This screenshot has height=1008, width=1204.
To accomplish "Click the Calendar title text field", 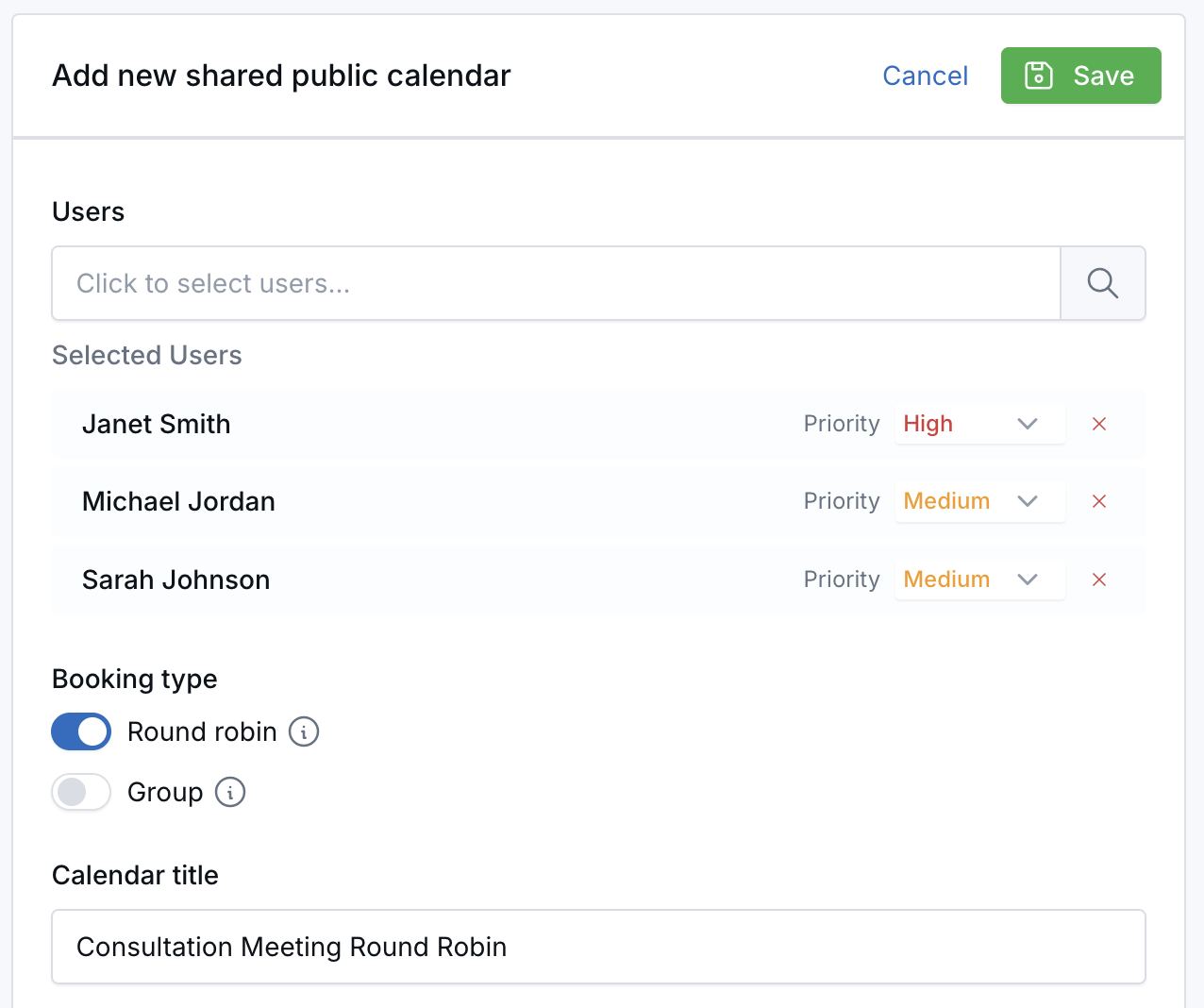I will pyautogui.click(x=598, y=947).
